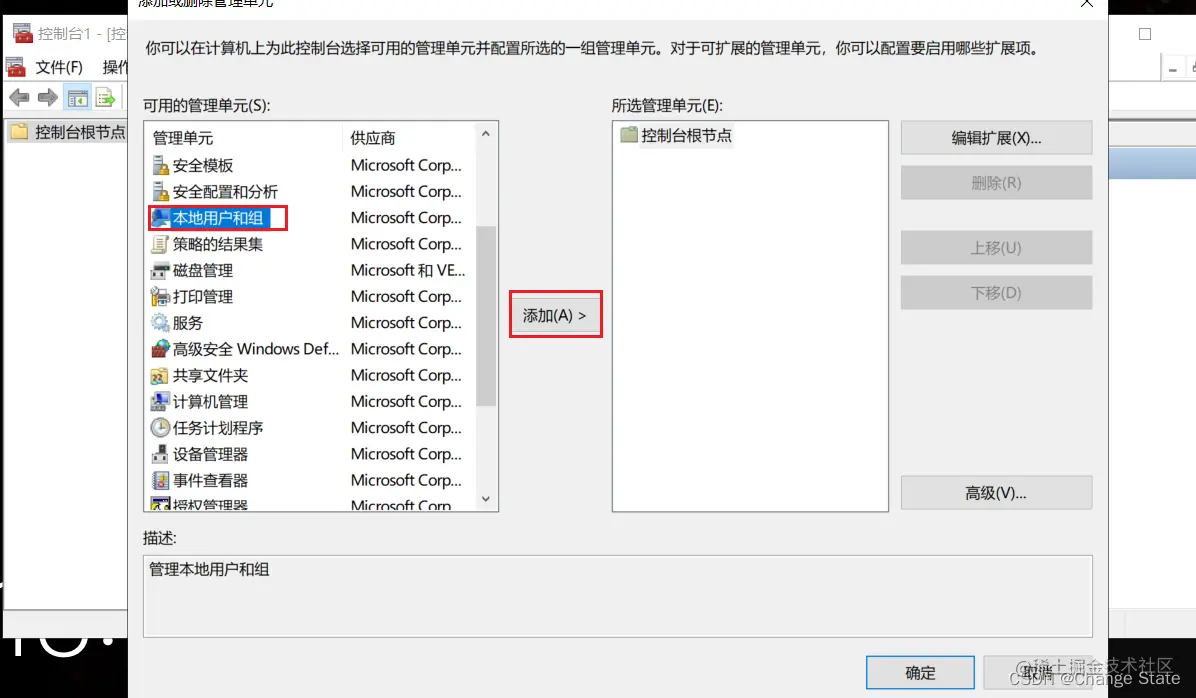This screenshot has height=698, width=1196.
Task: Click the 下移(D) button
Action: [996, 293]
